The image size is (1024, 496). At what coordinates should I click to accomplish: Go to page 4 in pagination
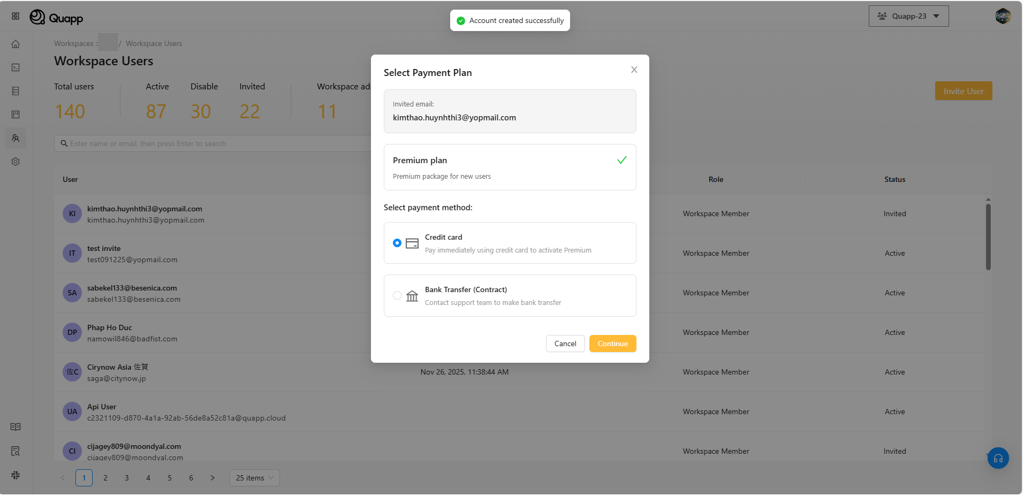[148, 478]
